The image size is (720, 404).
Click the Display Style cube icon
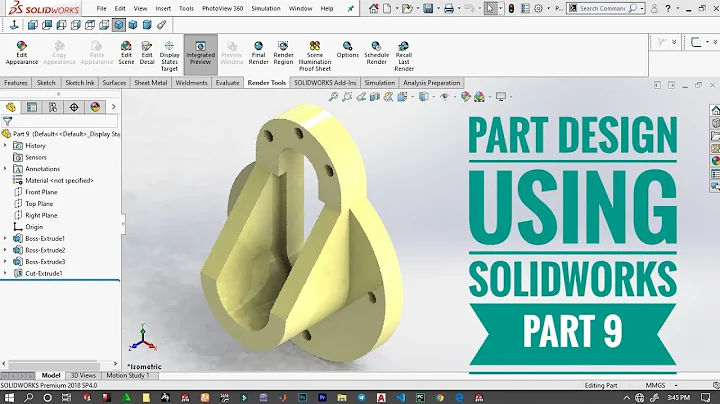click(423, 96)
